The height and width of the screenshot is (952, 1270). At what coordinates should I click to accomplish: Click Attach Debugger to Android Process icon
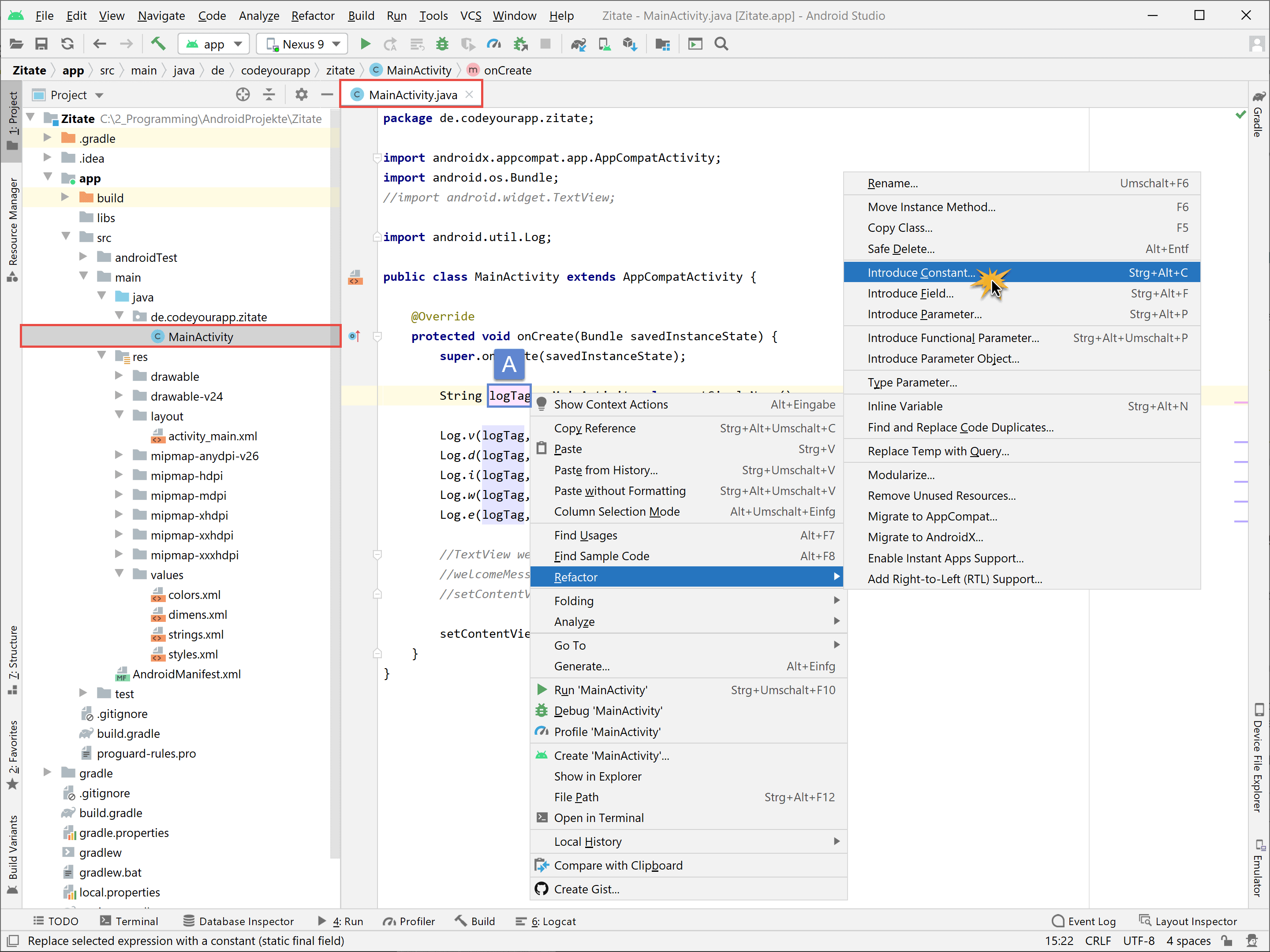520,44
